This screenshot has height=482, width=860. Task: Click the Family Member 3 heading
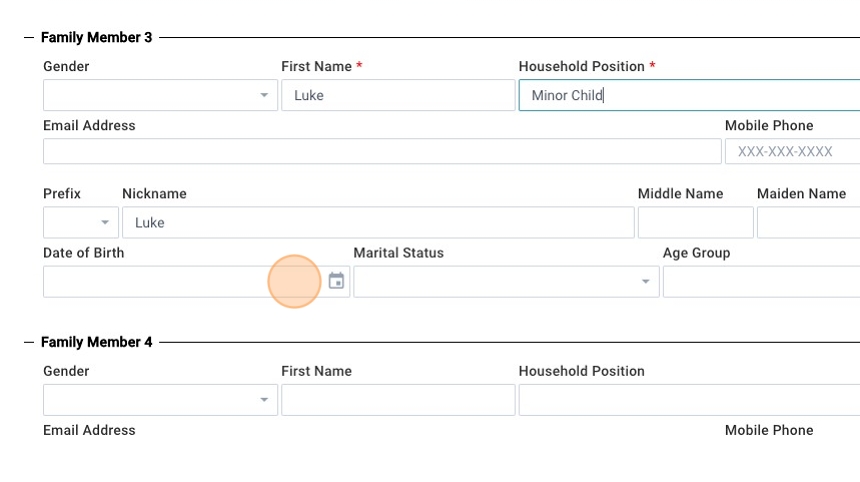pos(96,38)
